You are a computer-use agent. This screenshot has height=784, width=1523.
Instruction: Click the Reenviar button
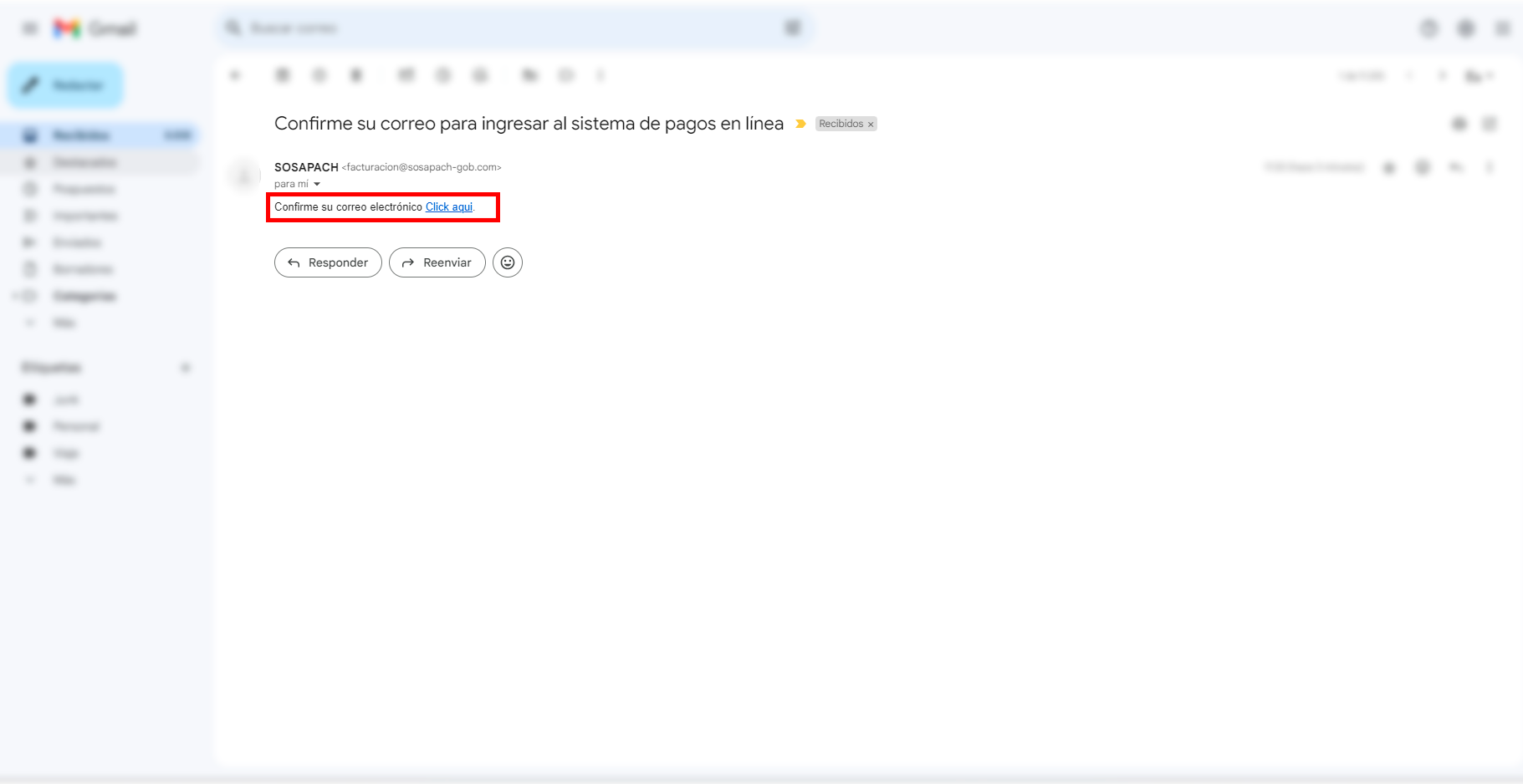pos(437,262)
